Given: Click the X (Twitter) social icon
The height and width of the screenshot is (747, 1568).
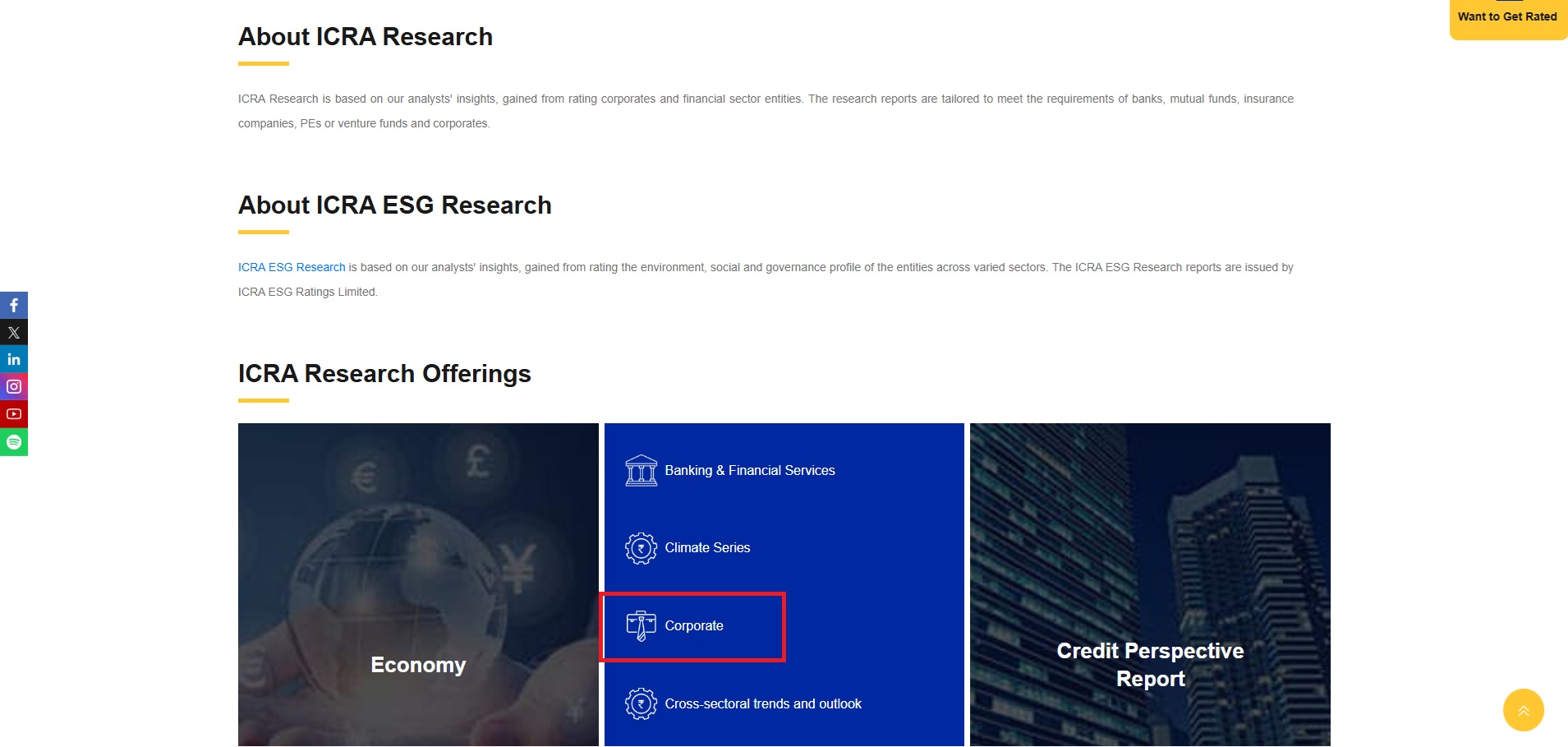Looking at the screenshot, I should point(14,332).
